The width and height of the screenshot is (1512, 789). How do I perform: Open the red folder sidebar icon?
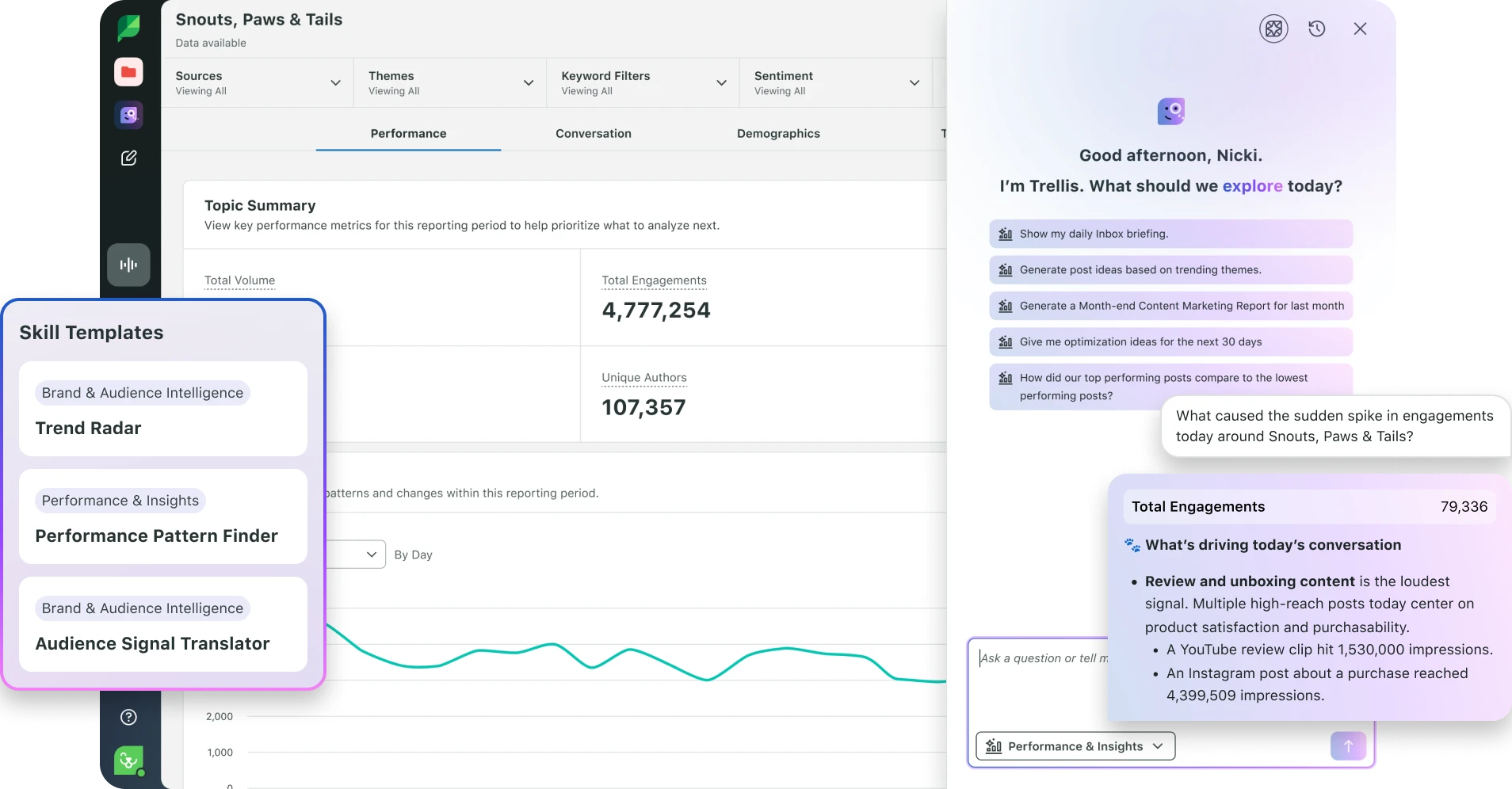pyautogui.click(x=128, y=72)
